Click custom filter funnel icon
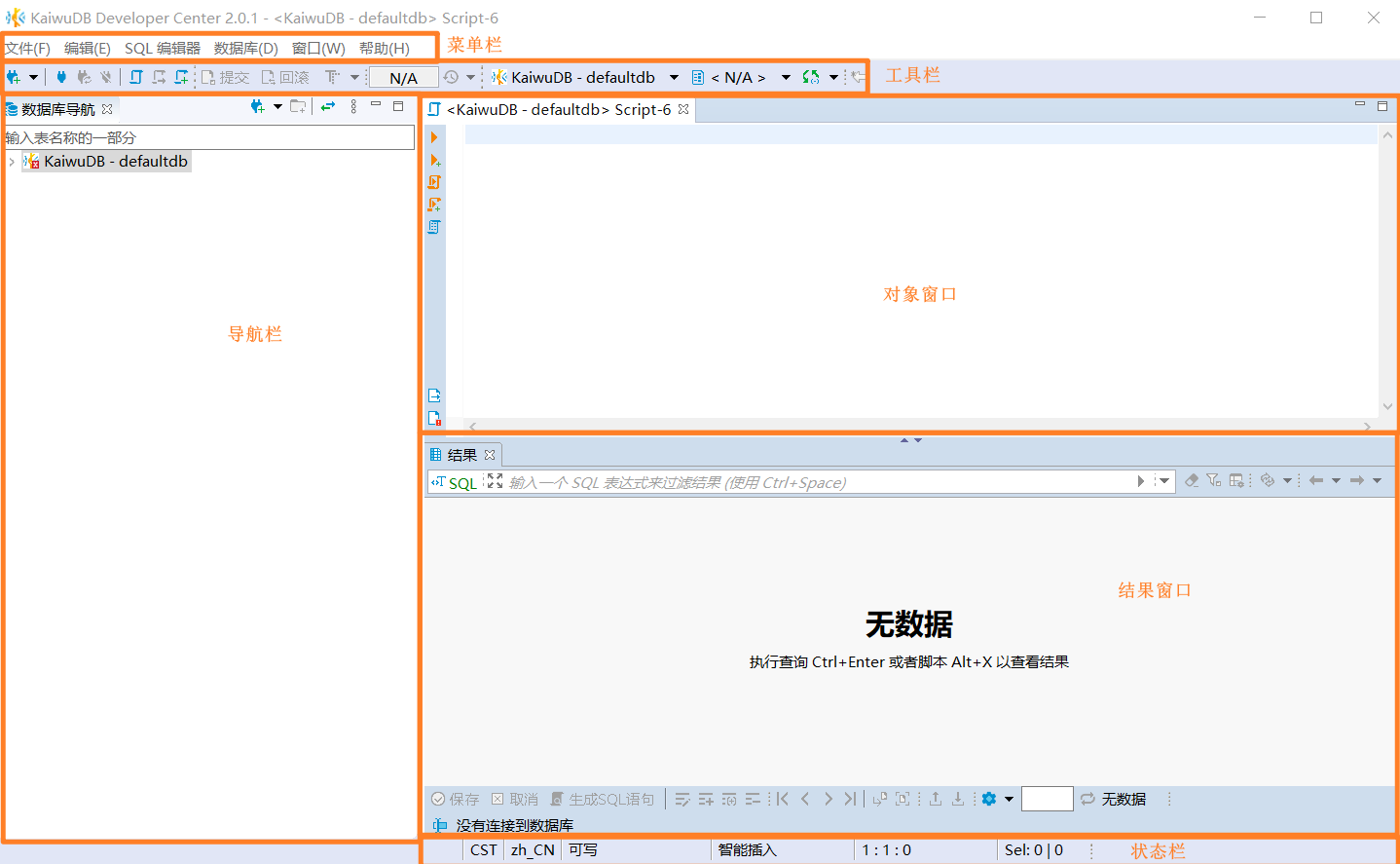 coord(1213,480)
